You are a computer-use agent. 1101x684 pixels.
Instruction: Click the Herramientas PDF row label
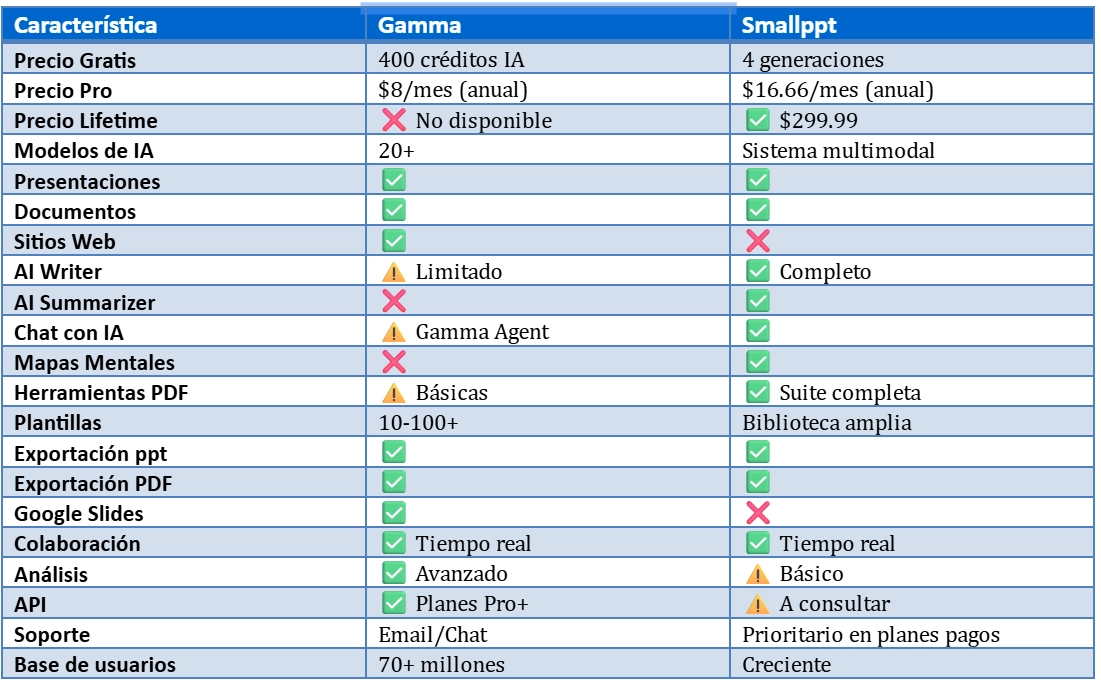point(101,393)
